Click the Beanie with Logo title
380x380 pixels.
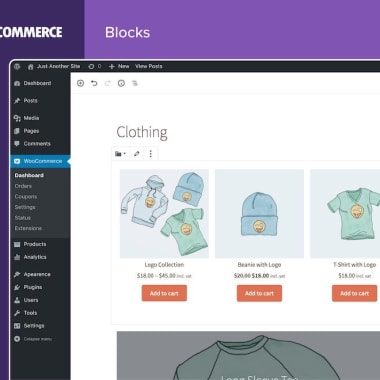(259, 265)
